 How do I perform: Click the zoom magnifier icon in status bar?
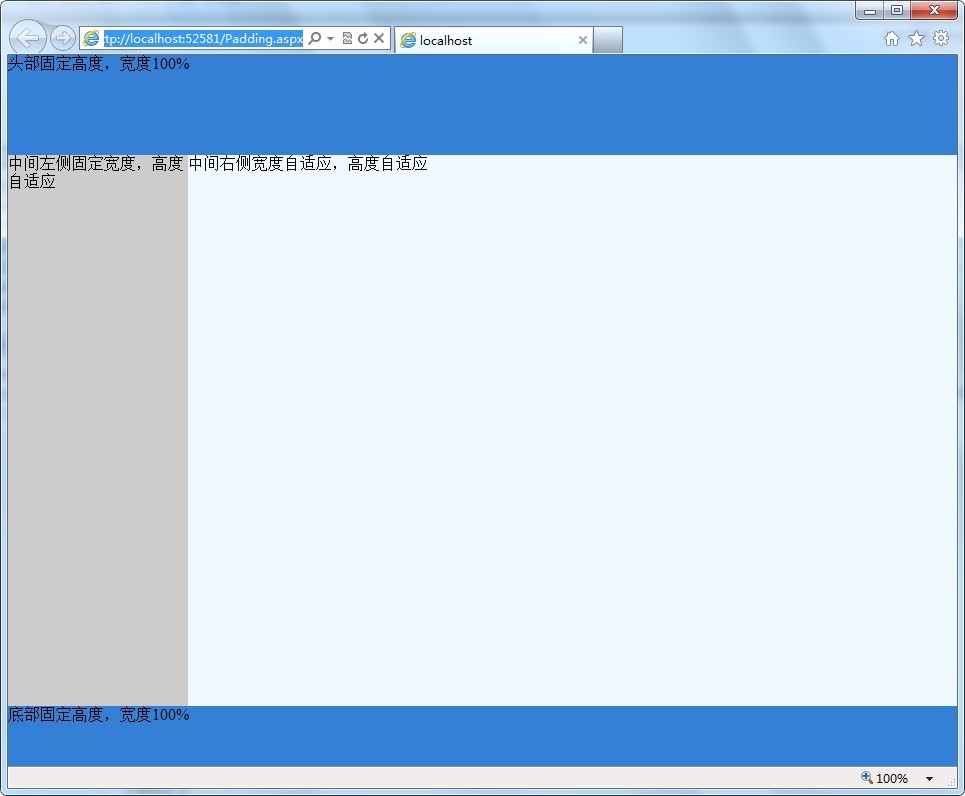tap(867, 778)
